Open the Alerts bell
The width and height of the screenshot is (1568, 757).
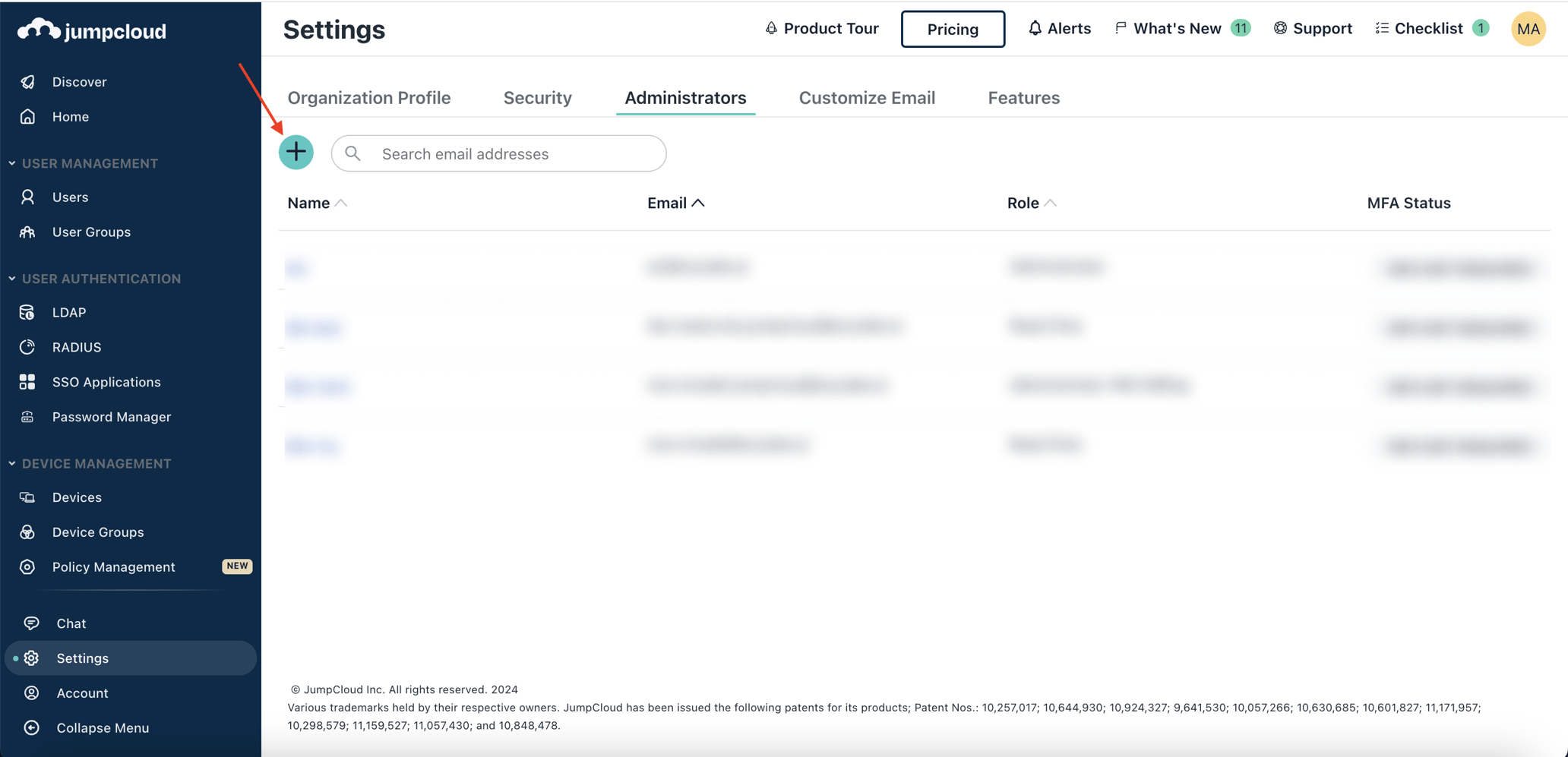(x=1059, y=28)
